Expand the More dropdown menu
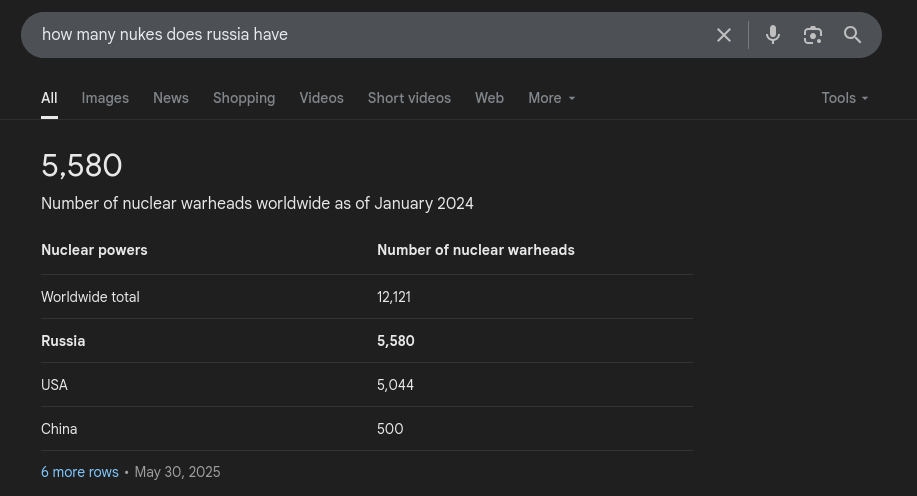 pyautogui.click(x=551, y=98)
